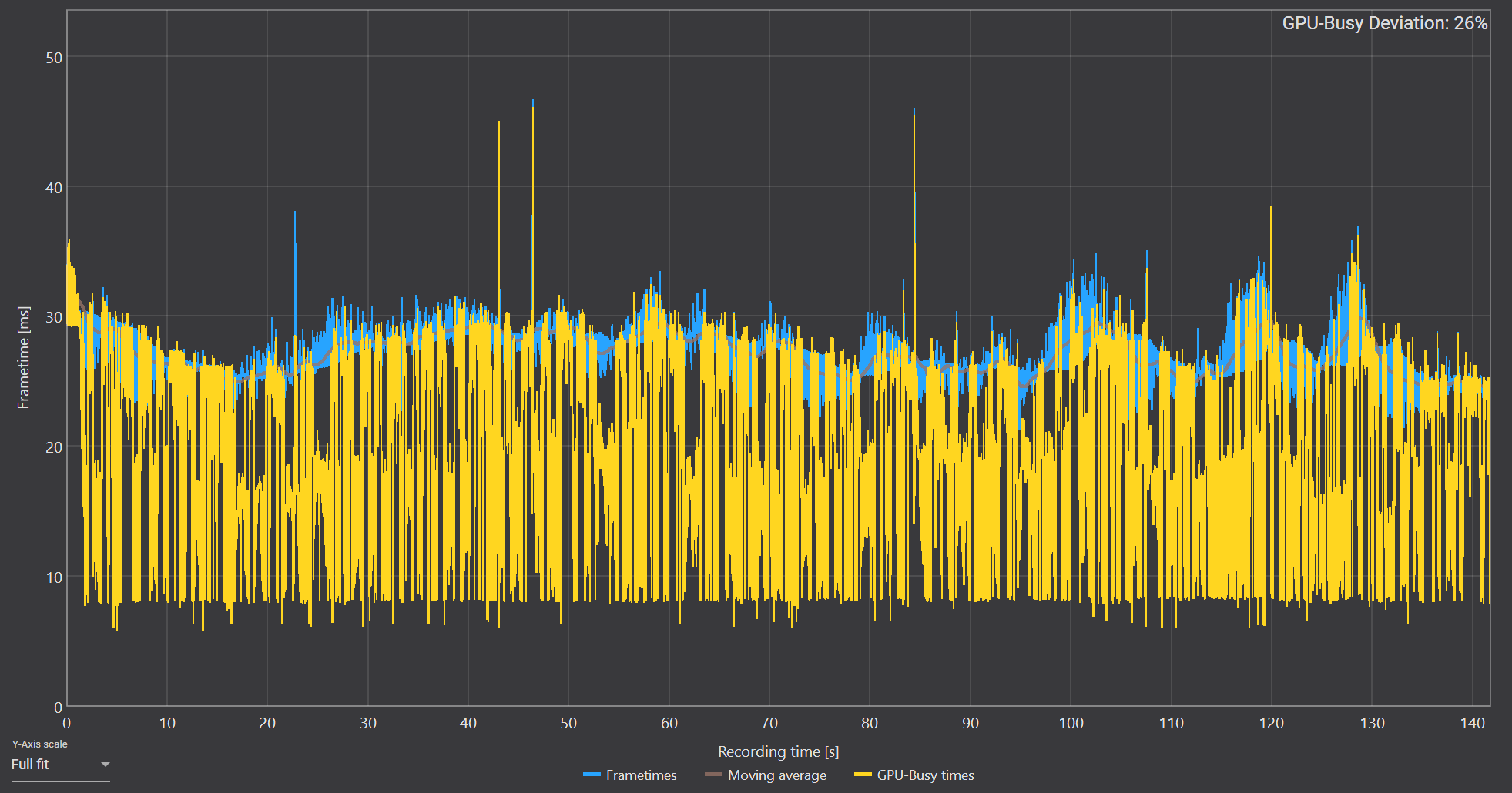Screen dimensions: 1512x793
Task: Click the blue Frametimes legend color marker
Action: tap(592, 775)
